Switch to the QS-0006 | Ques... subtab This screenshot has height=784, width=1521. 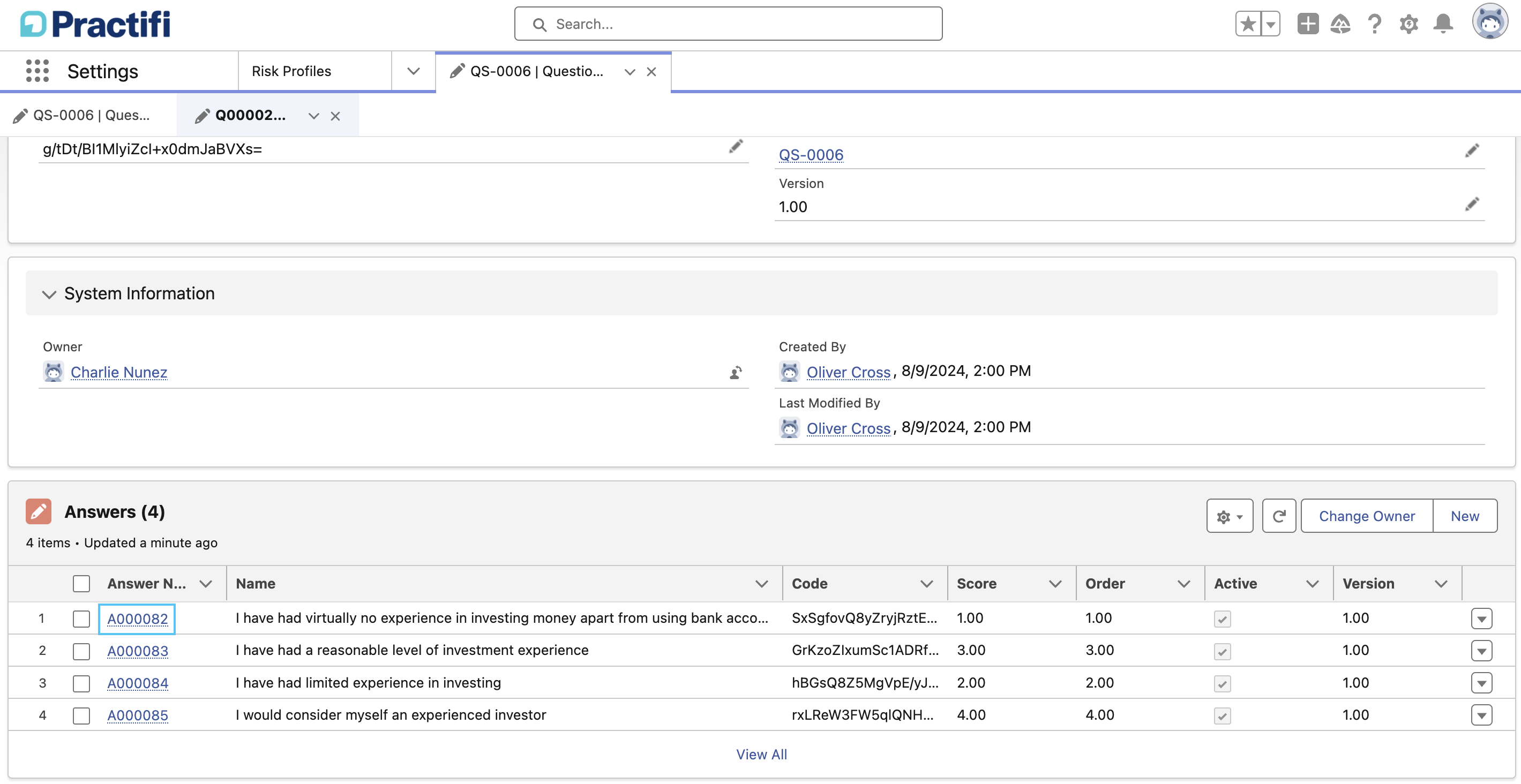point(88,115)
